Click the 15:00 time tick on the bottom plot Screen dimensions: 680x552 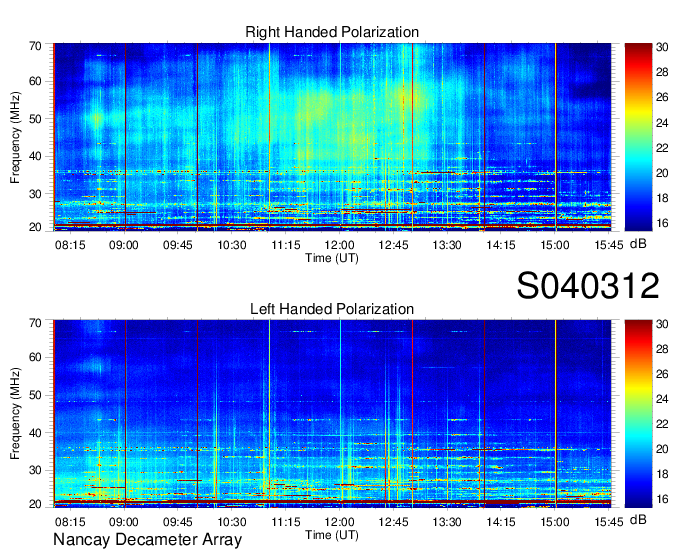(x=555, y=522)
